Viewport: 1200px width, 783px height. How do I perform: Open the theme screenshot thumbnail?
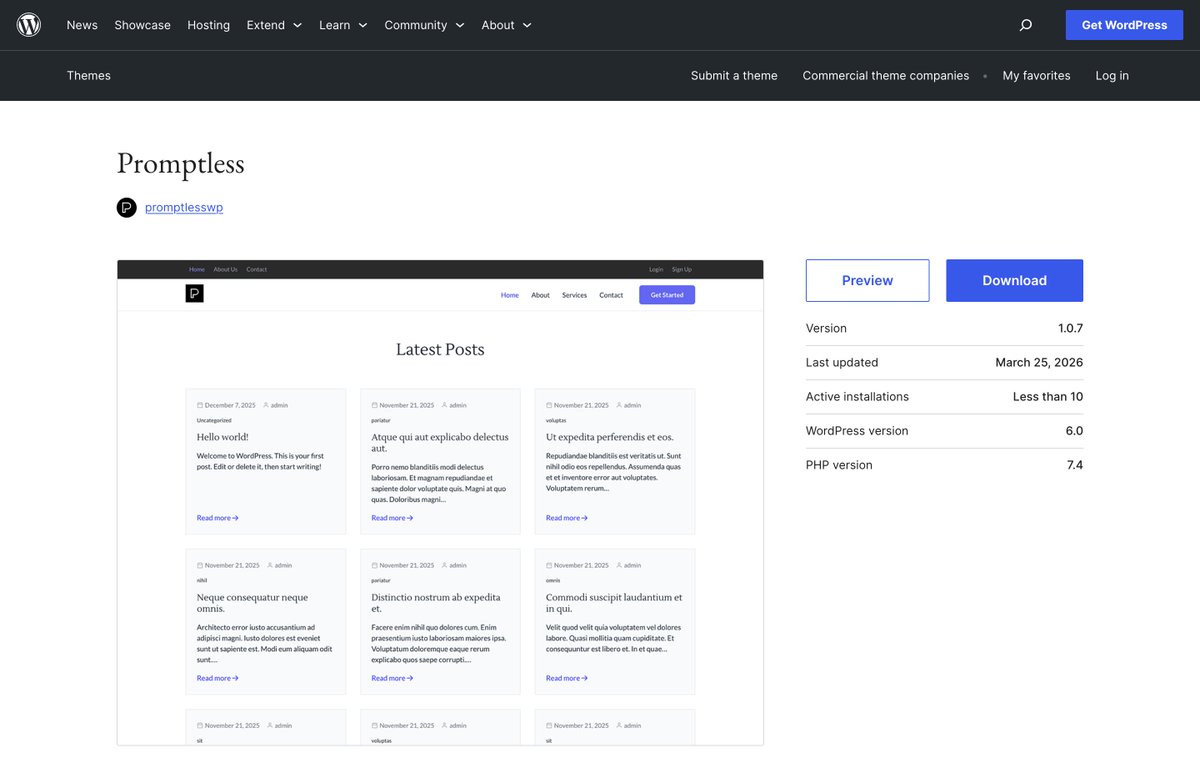tap(440, 502)
